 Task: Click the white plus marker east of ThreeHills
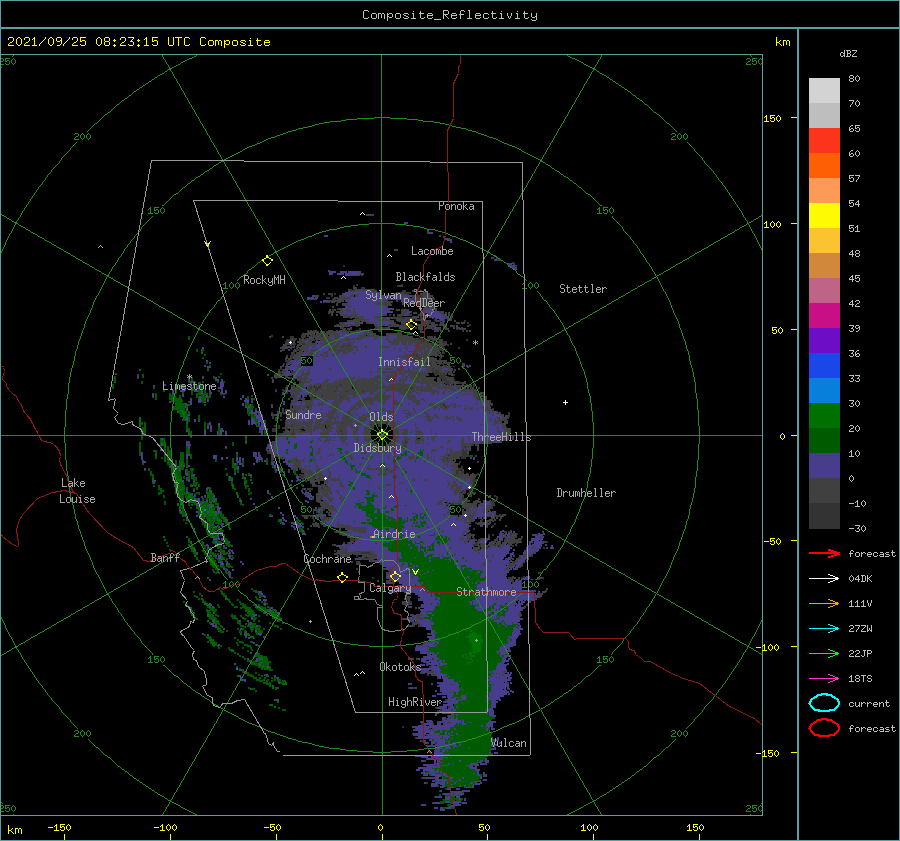(x=565, y=402)
